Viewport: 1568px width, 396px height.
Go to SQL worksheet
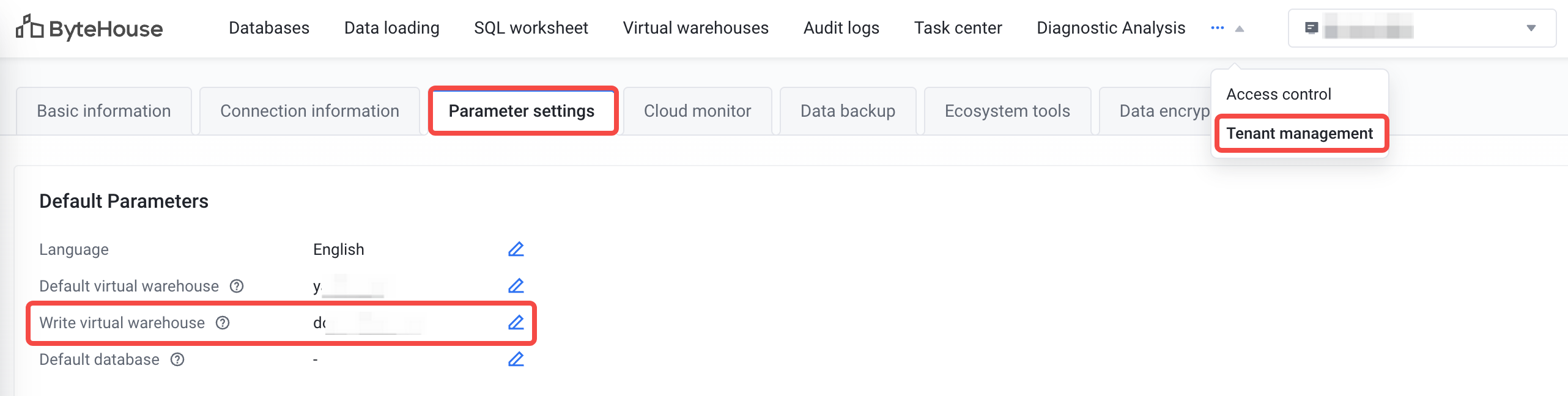point(531,28)
